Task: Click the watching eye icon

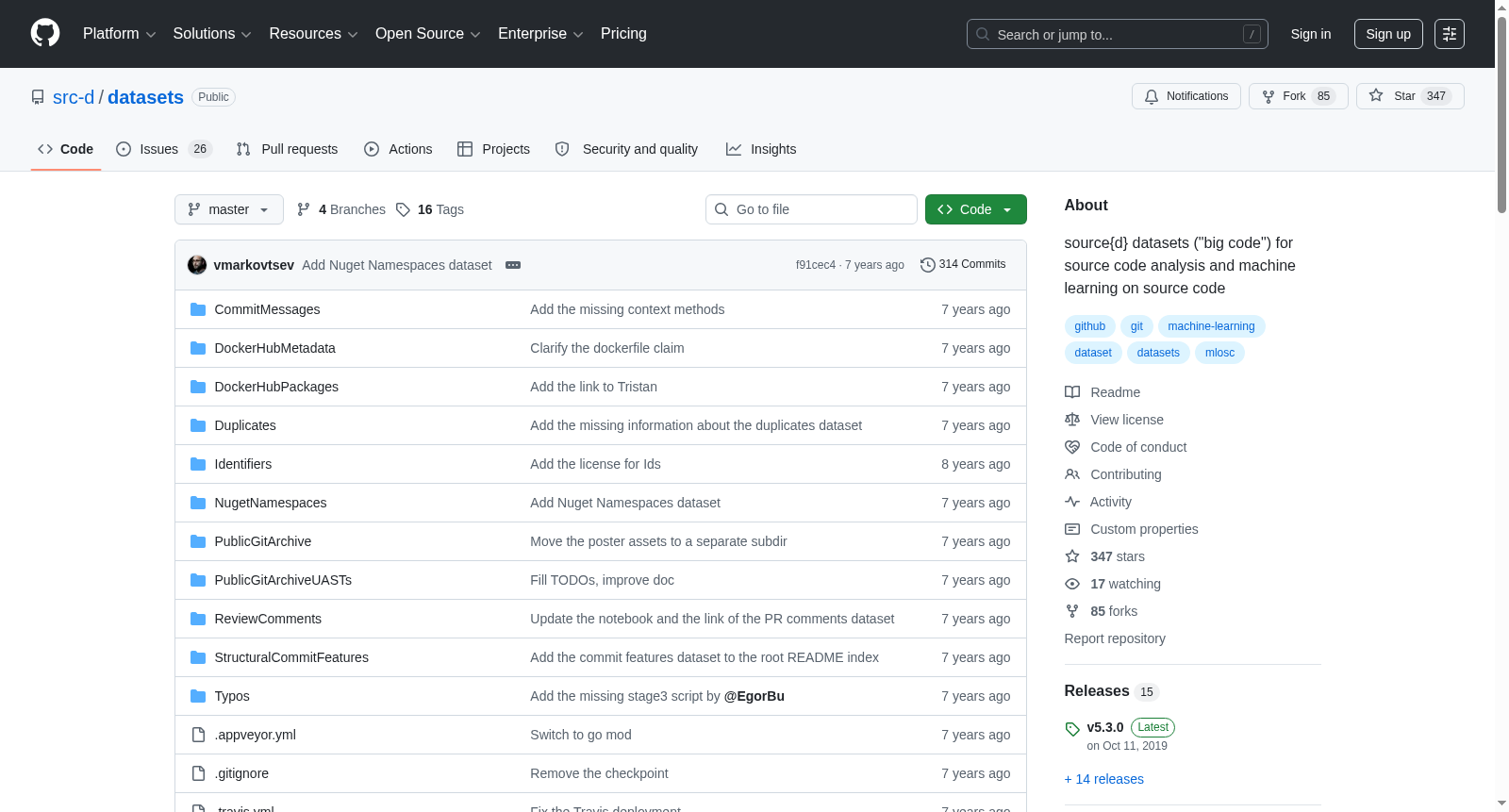Action: [x=1072, y=584]
